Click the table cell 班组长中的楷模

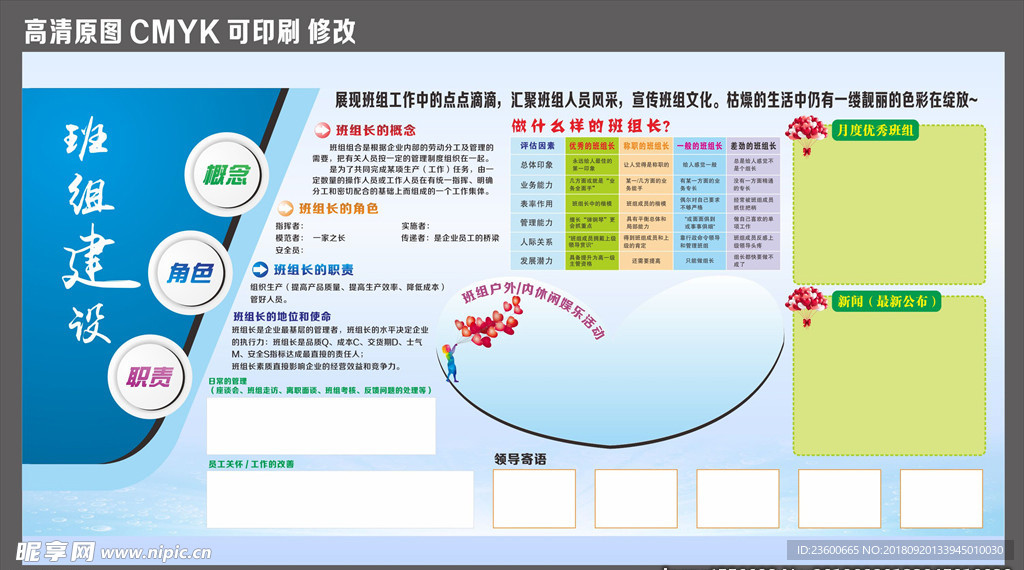(591, 203)
